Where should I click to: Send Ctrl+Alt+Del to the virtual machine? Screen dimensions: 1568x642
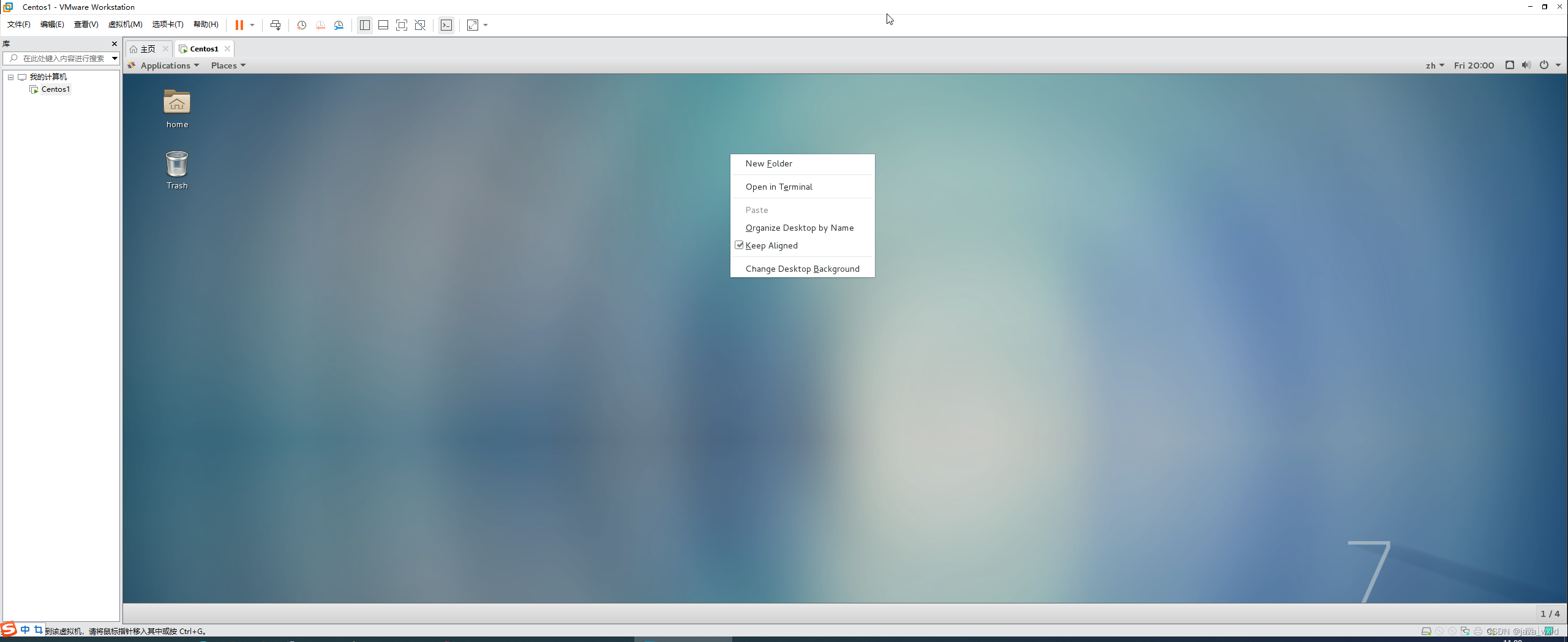pos(276,25)
